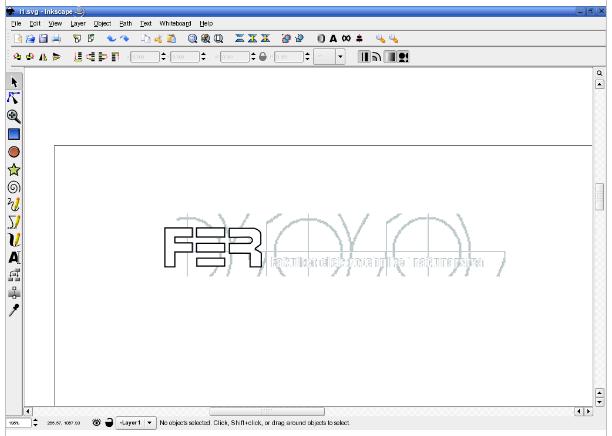612x436 pixels.
Task: Rotate selection 90 degrees counter-clockwise icon
Action: coord(17,57)
